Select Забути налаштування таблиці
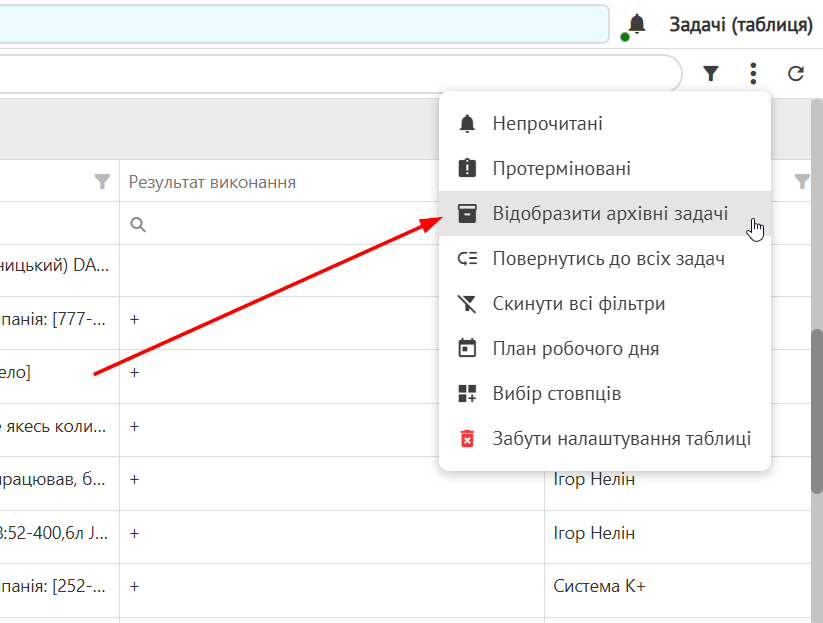The width and height of the screenshot is (823, 623). point(605,439)
